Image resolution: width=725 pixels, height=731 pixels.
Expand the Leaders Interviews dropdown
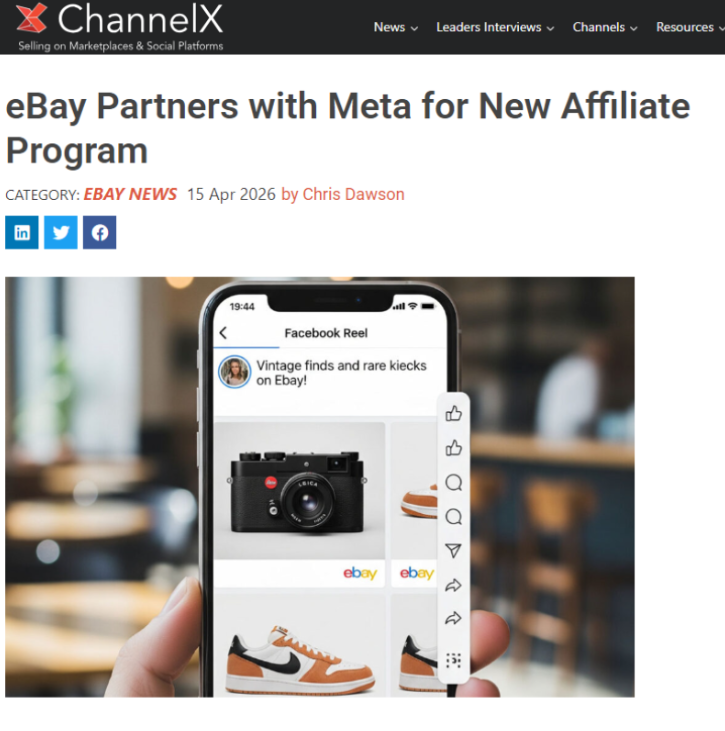coord(495,27)
